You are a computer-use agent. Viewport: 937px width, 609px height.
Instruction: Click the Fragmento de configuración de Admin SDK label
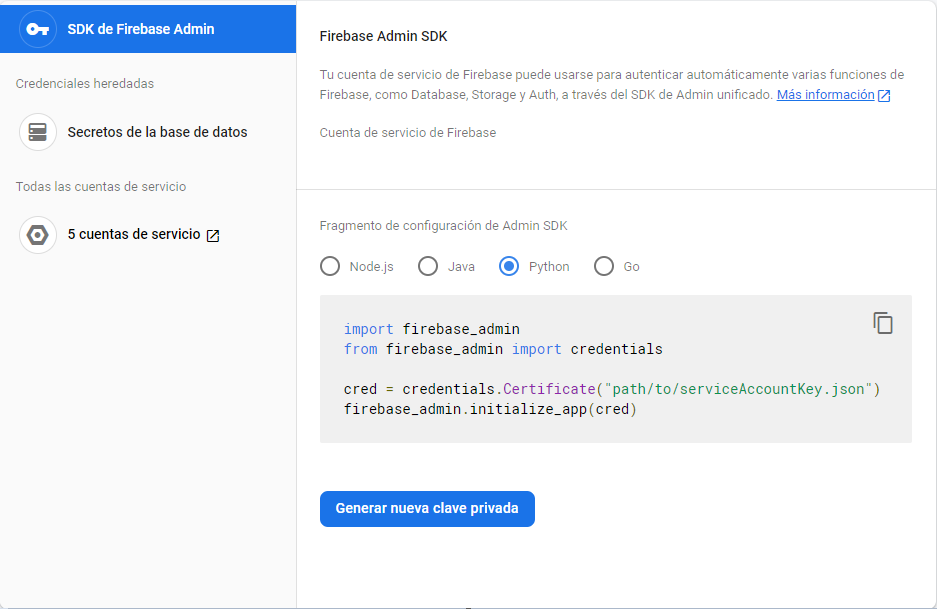click(x=443, y=225)
